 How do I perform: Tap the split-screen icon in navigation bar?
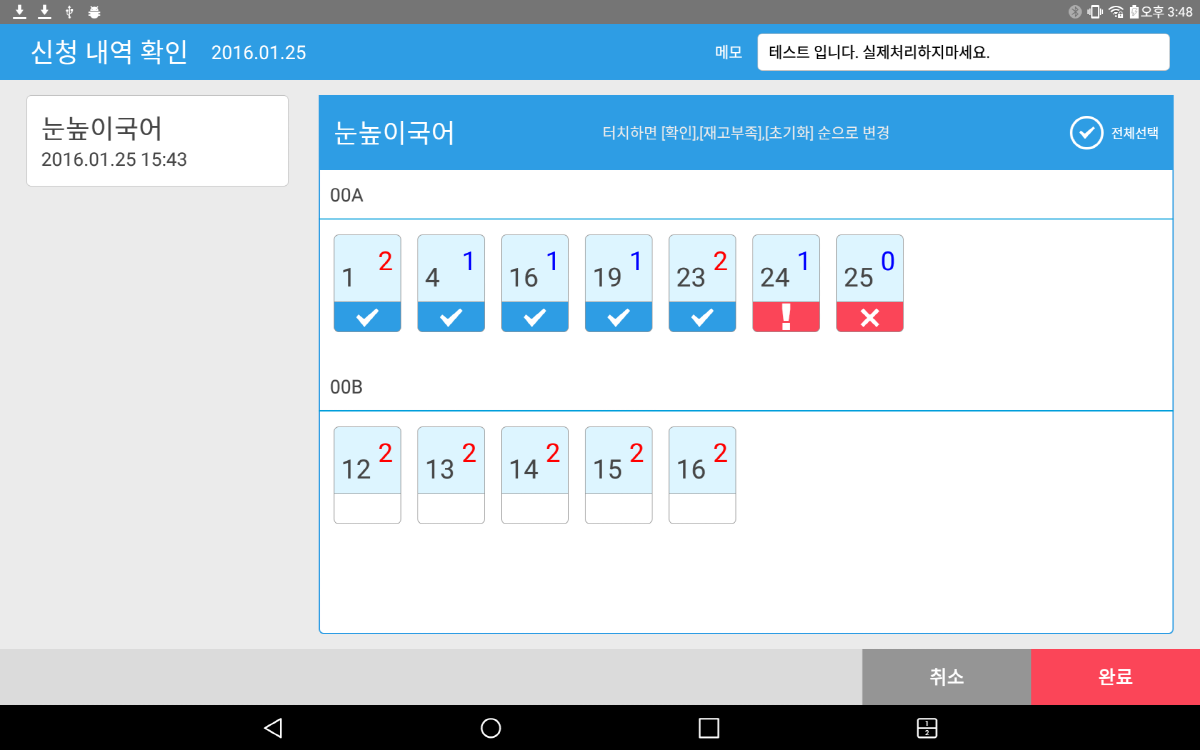927,728
